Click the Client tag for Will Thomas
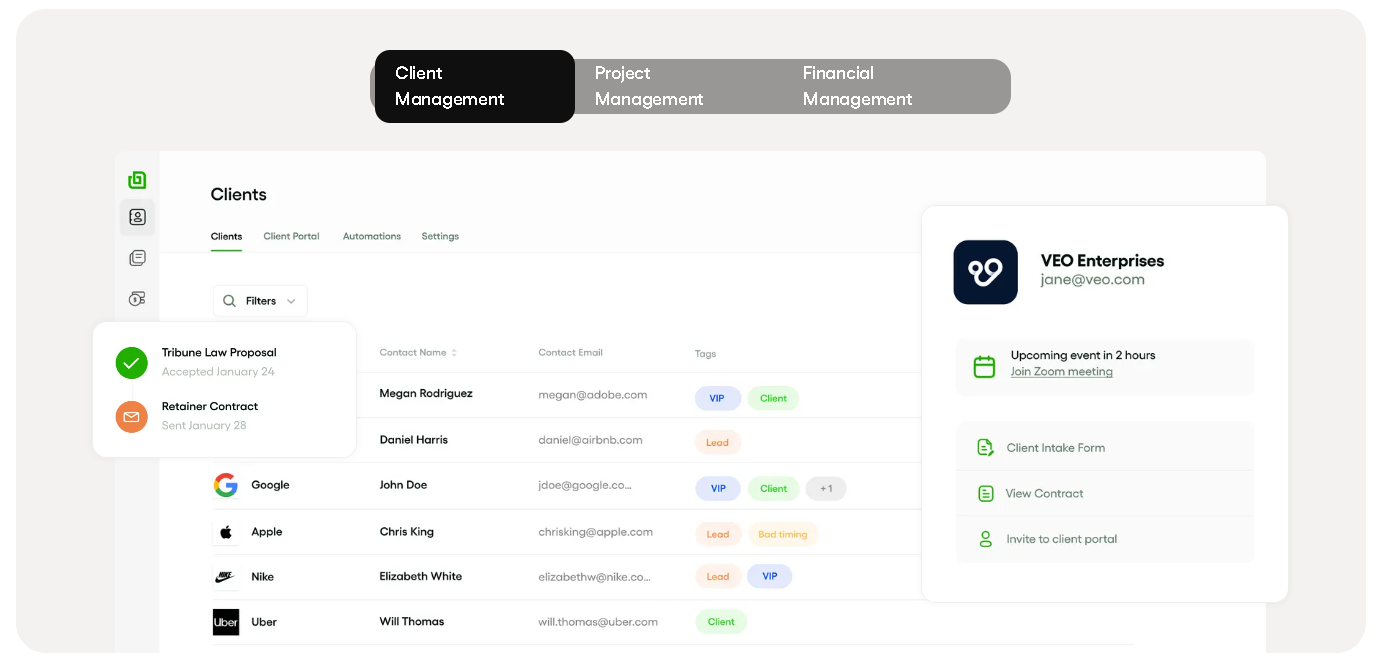This screenshot has height=663, width=1377. pos(721,622)
